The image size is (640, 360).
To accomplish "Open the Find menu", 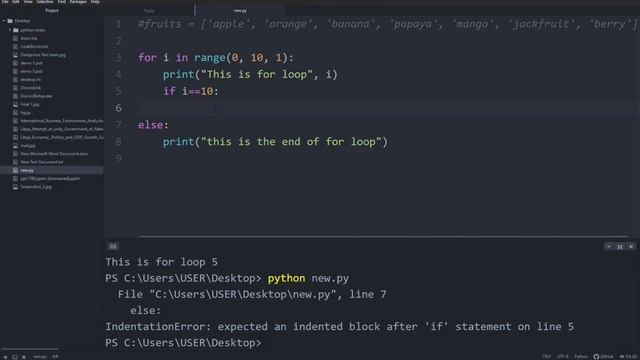I will pyautogui.click(x=61, y=2).
